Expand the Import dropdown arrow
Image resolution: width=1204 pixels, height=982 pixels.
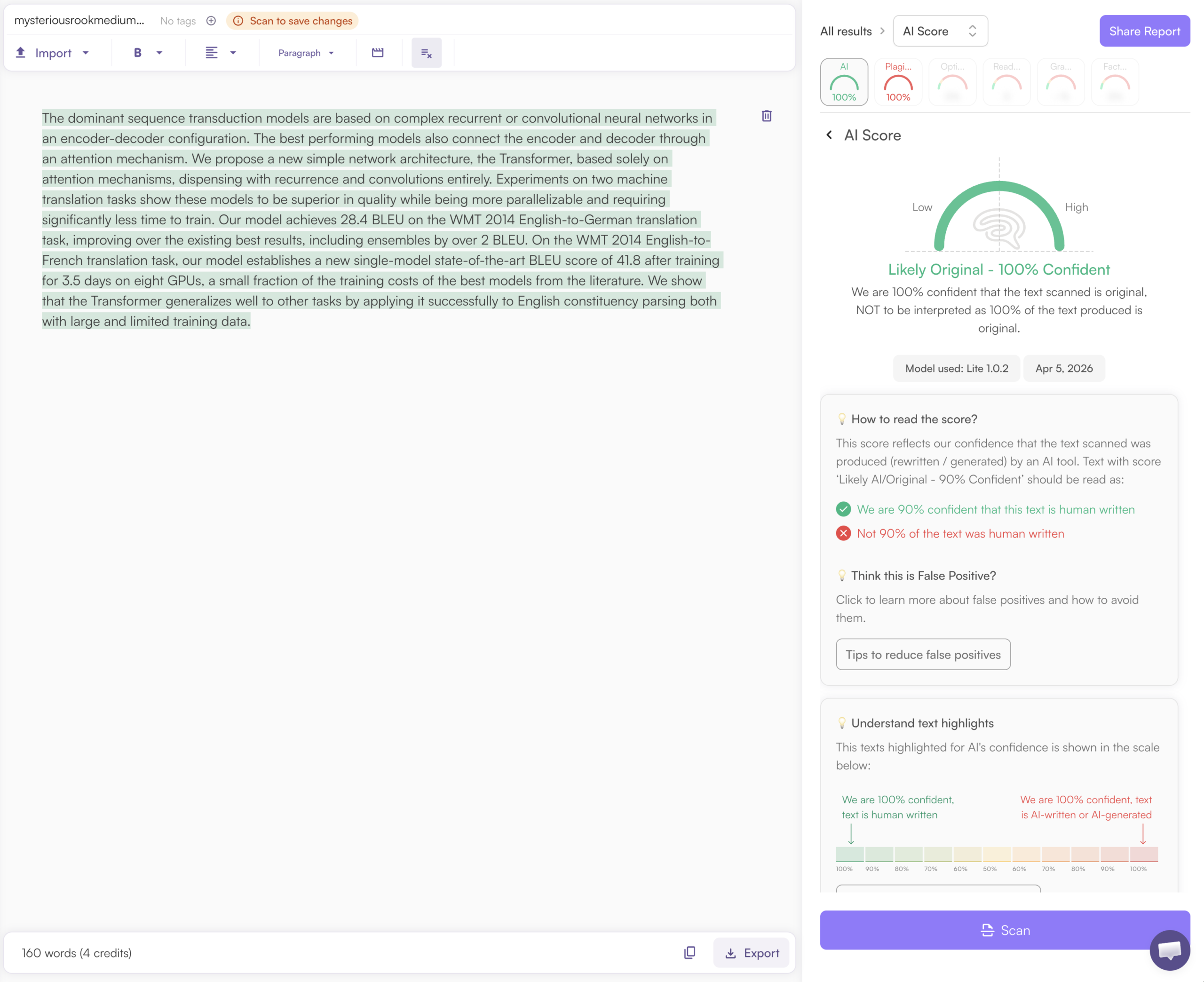pyautogui.click(x=86, y=53)
